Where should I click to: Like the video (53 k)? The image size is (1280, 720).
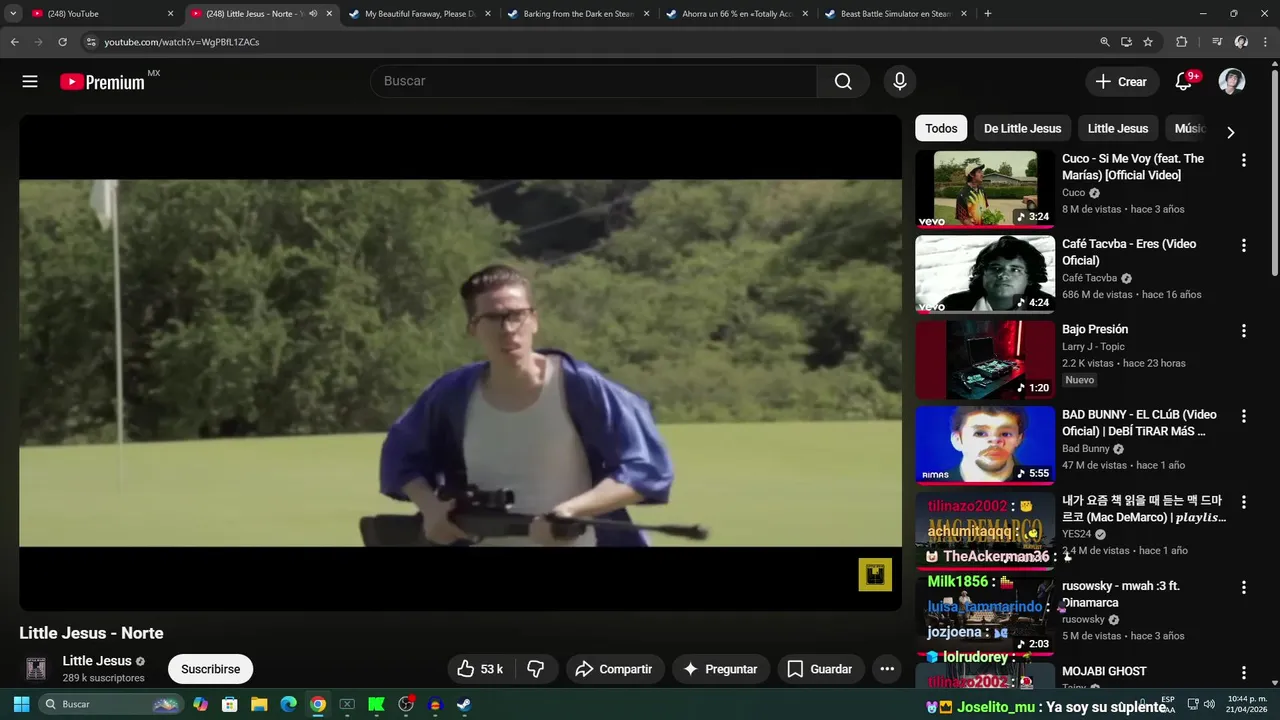click(x=481, y=669)
